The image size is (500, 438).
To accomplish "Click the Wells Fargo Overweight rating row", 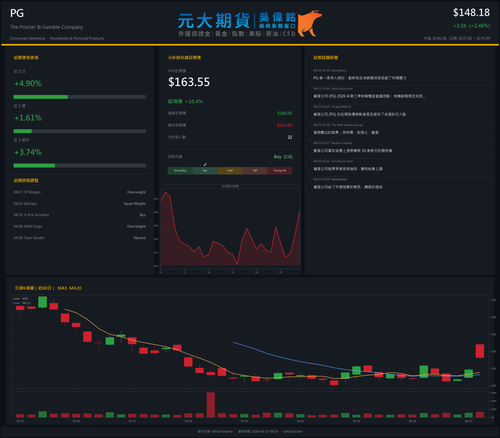I will point(79,226).
